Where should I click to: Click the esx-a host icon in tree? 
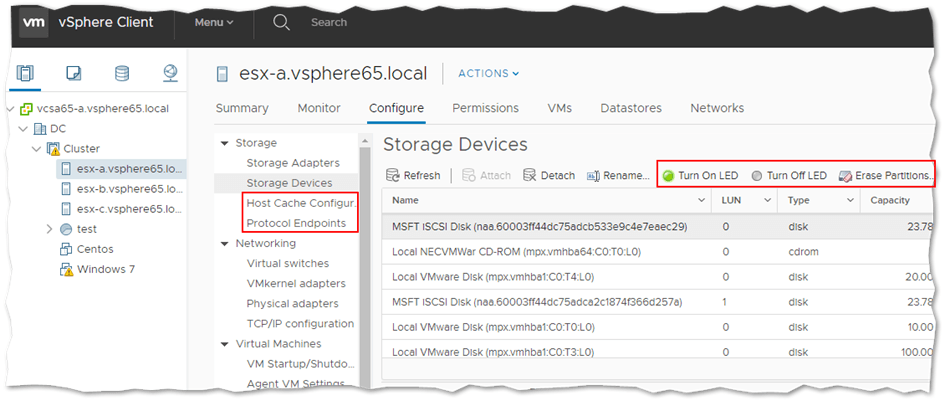pos(68,169)
